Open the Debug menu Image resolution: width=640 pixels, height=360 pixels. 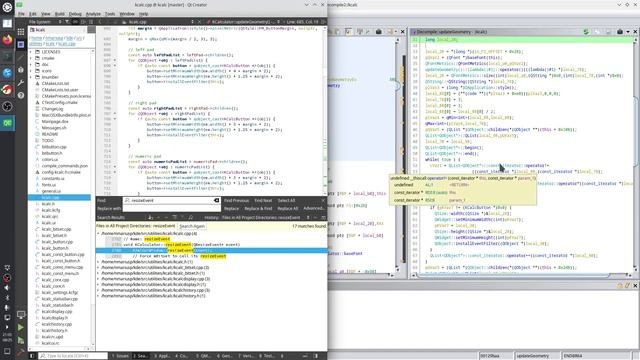[x=75, y=13]
